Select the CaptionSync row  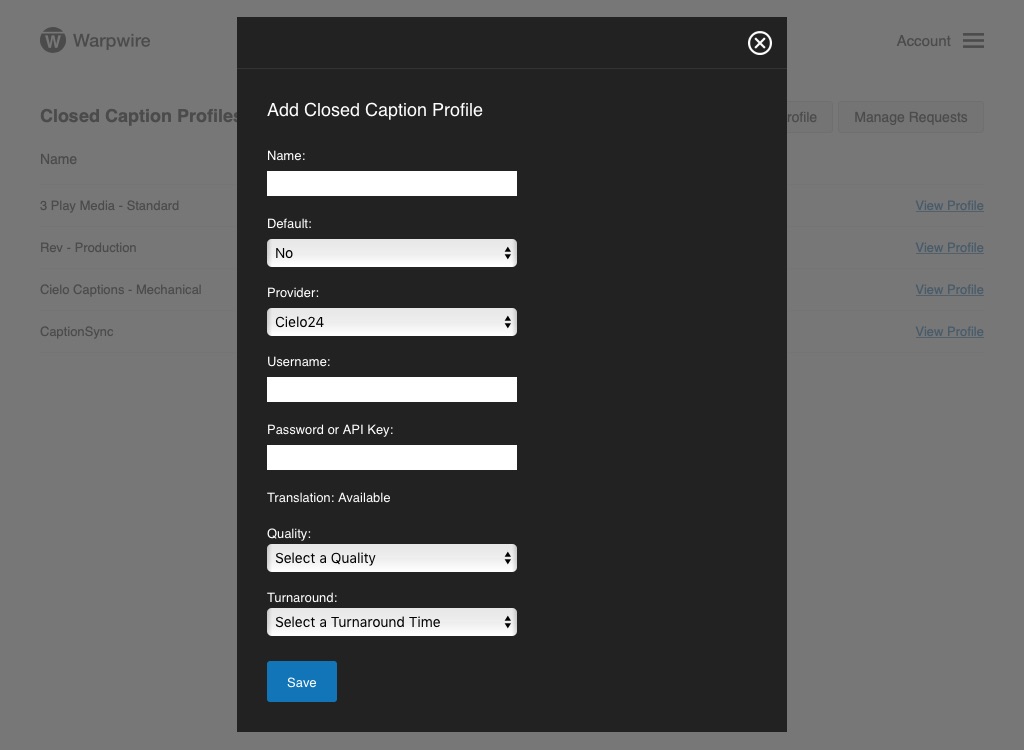pyautogui.click(x=511, y=331)
